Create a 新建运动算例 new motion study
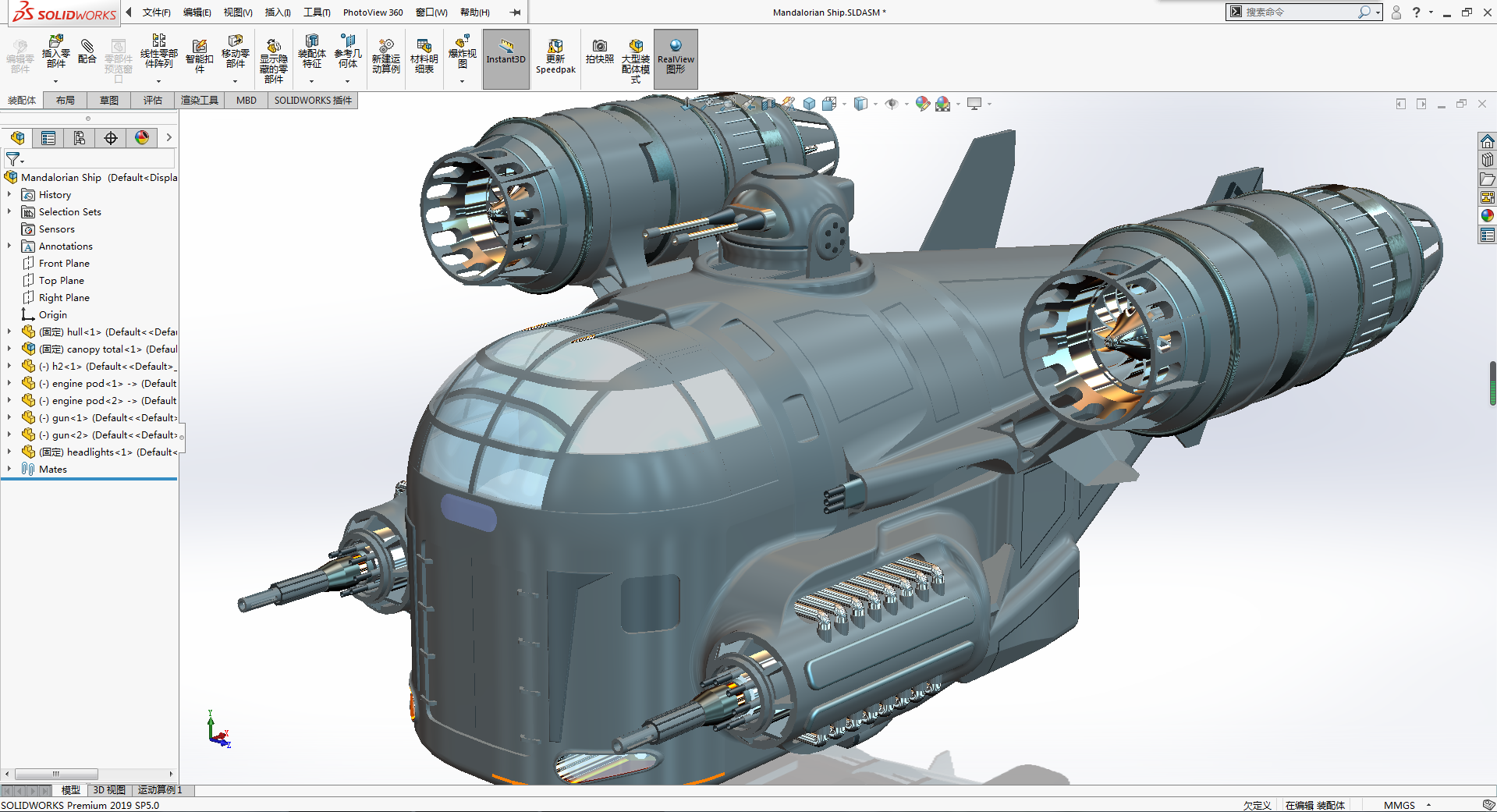 (386, 56)
